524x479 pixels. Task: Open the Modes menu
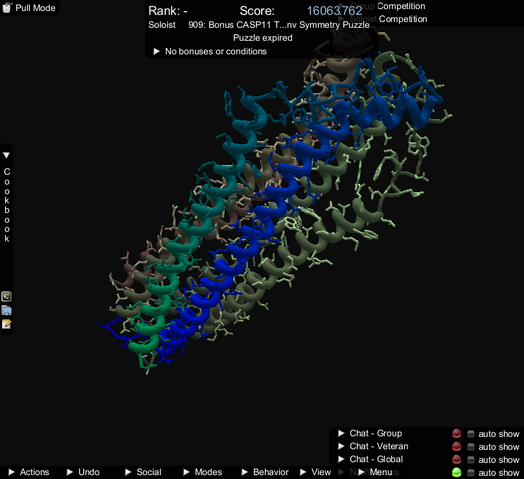tap(203, 472)
